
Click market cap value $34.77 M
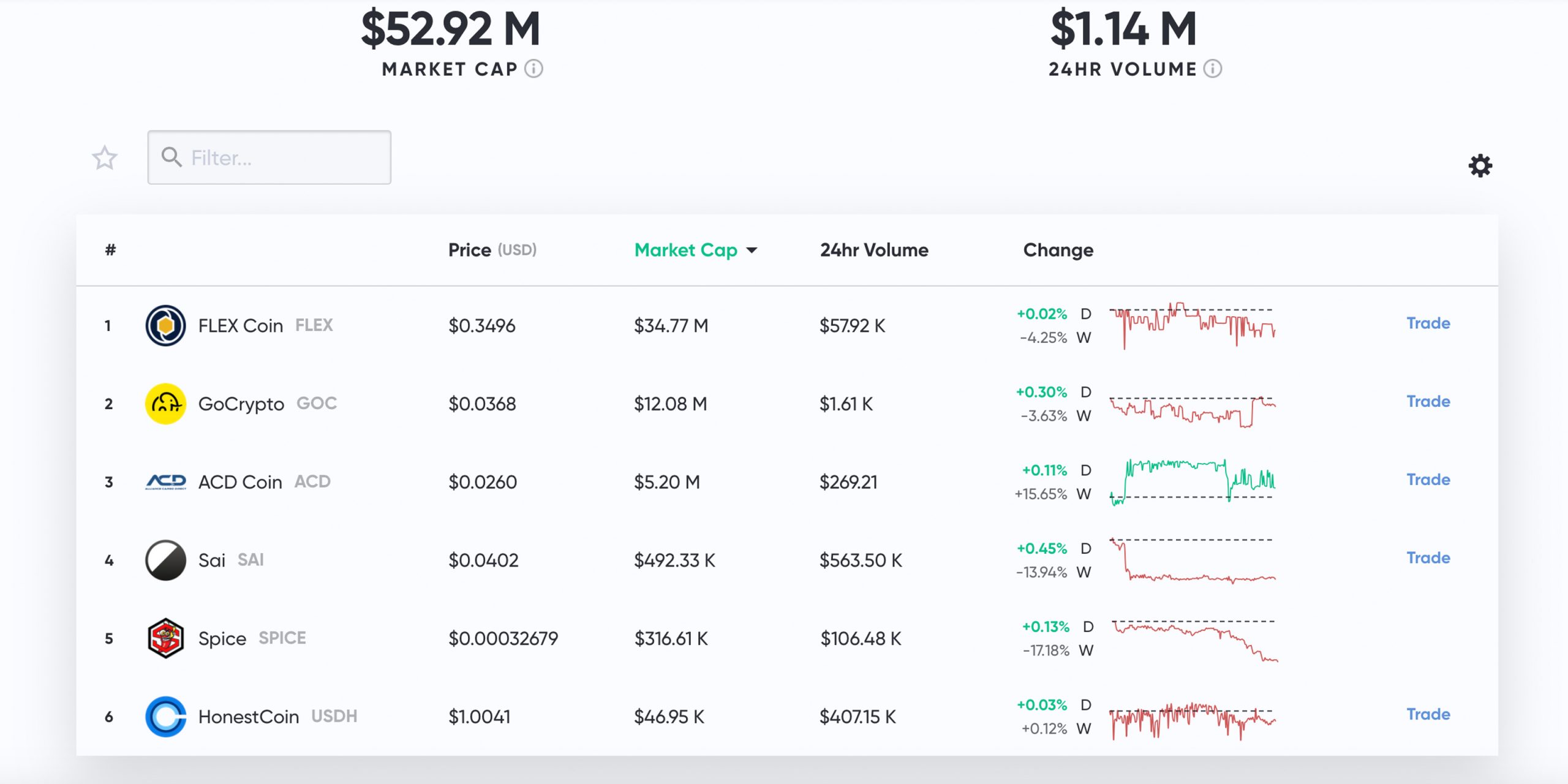(x=671, y=325)
